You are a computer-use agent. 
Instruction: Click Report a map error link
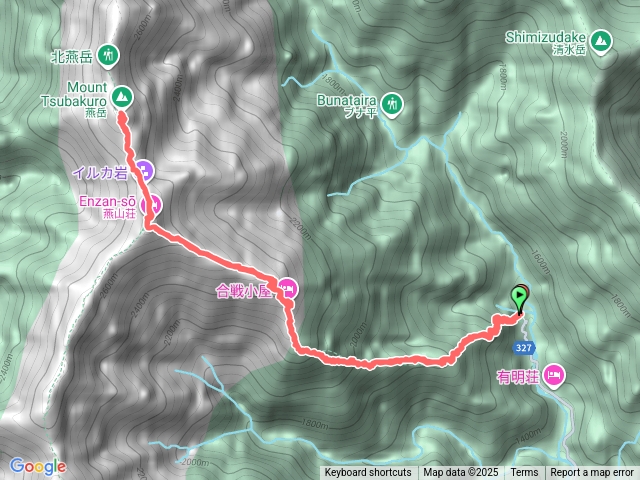[591, 473]
